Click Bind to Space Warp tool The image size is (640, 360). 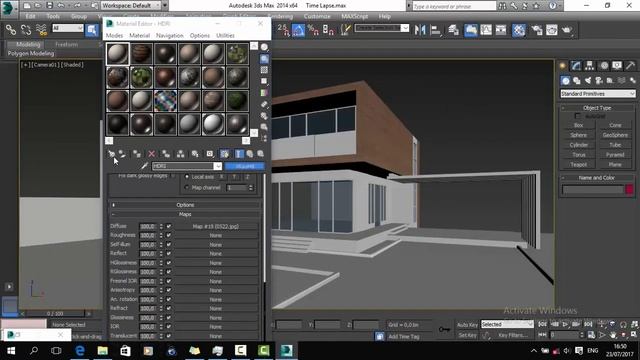41,30
